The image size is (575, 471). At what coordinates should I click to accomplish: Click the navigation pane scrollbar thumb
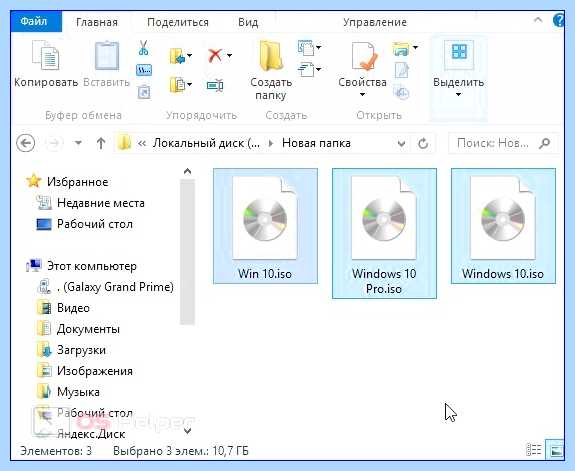pyautogui.click(x=187, y=252)
